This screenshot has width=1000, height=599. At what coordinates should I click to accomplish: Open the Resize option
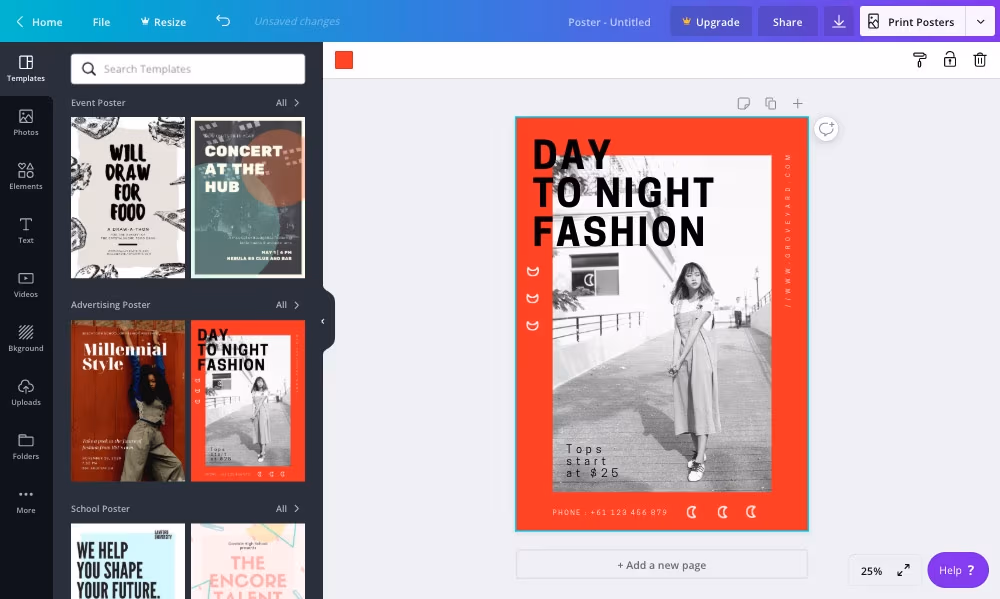(163, 22)
